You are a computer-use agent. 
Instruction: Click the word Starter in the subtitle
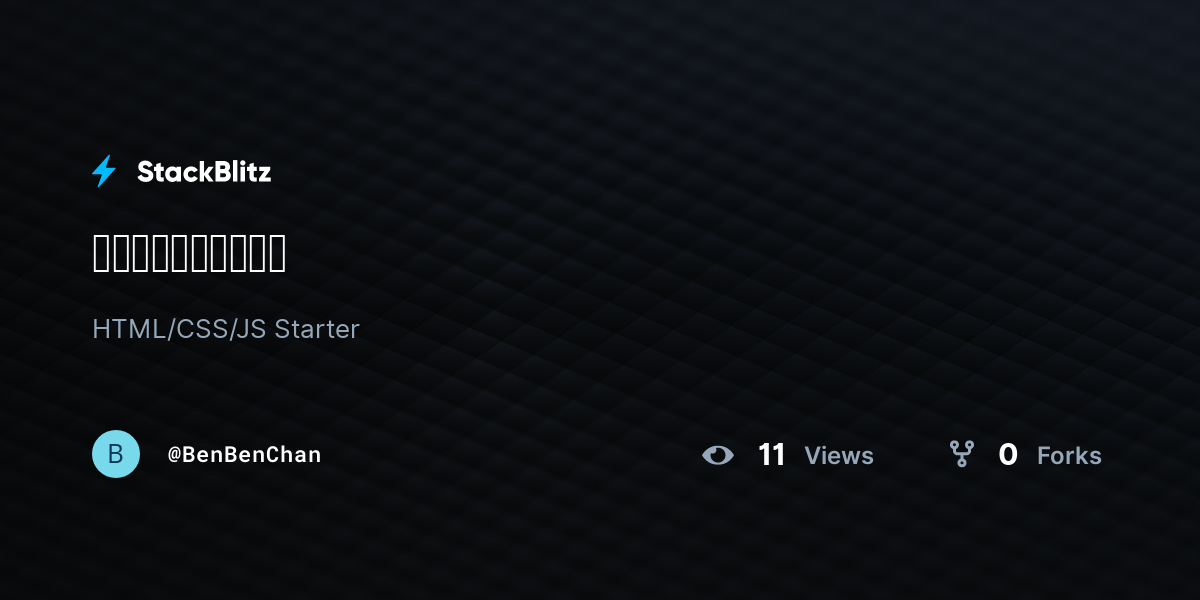tap(317, 329)
